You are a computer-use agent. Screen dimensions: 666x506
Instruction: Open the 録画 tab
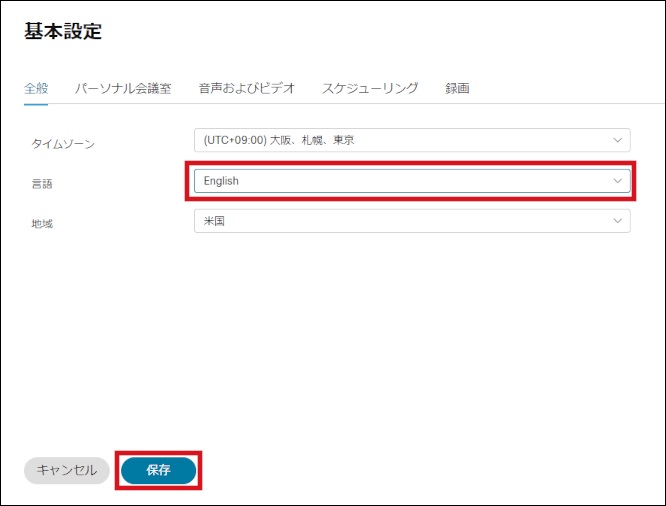(457, 88)
